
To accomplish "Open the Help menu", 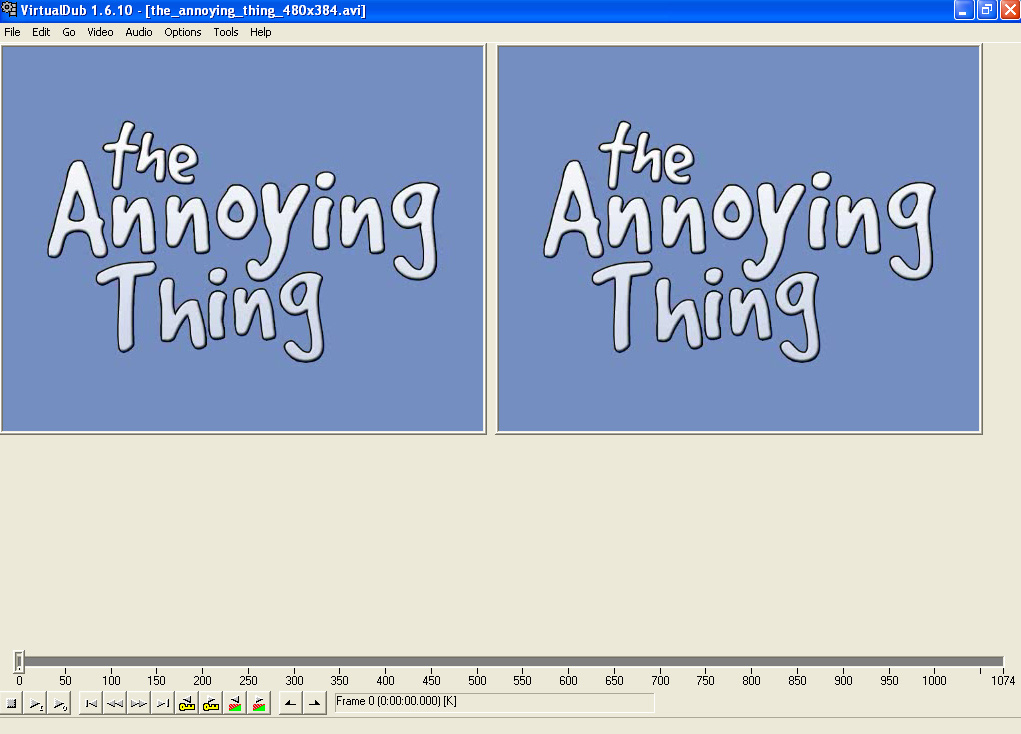I will (260, 32).
